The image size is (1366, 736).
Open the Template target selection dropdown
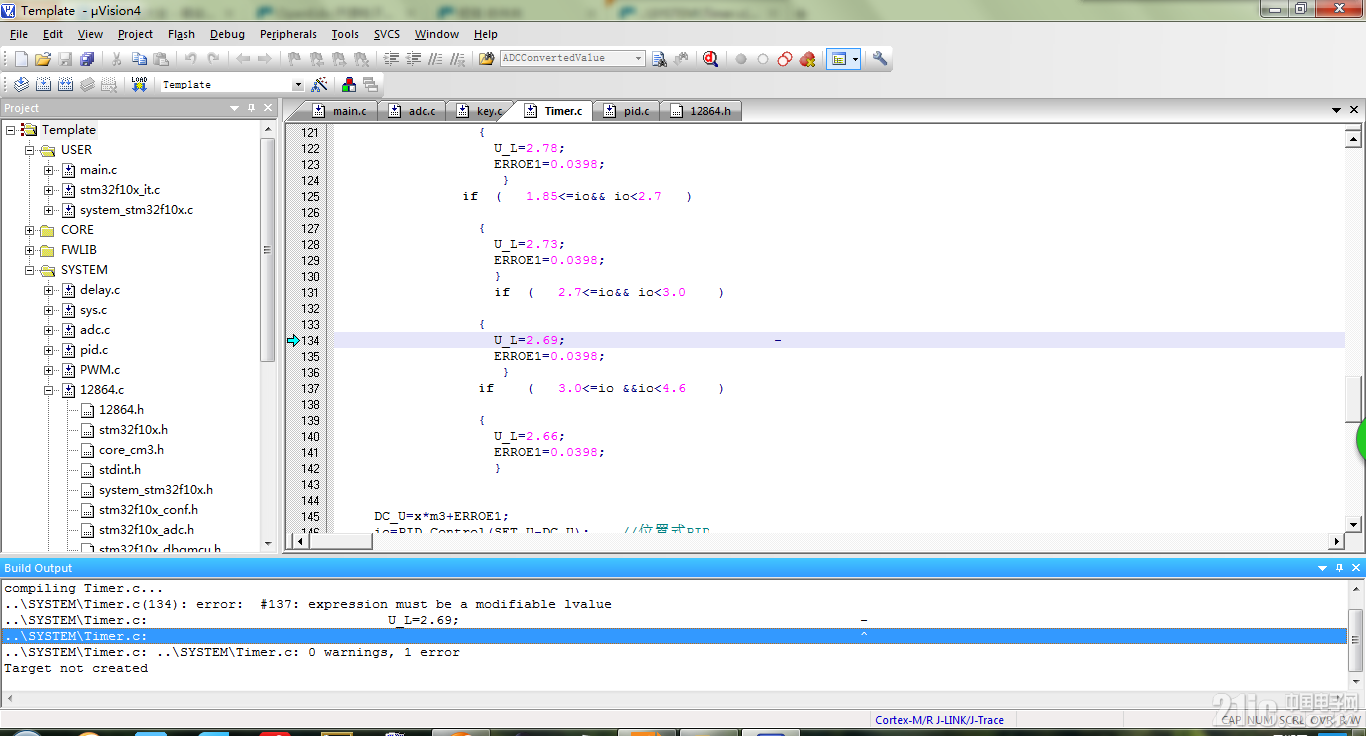297,85
